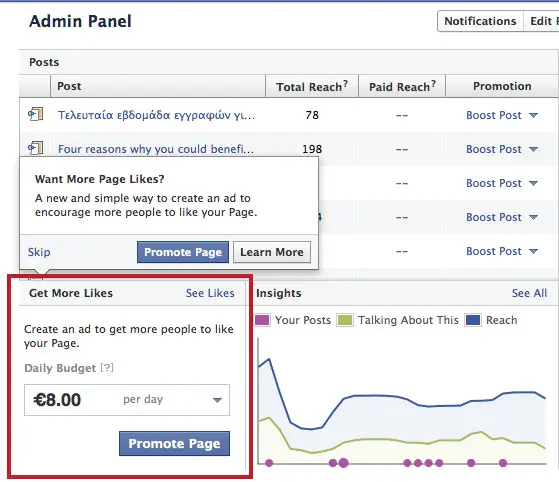The height and width of the screenshot is (482, 559).
Task: Expand Boost Post dropdown for Four reasons post
Action: (x=533, y=149)
